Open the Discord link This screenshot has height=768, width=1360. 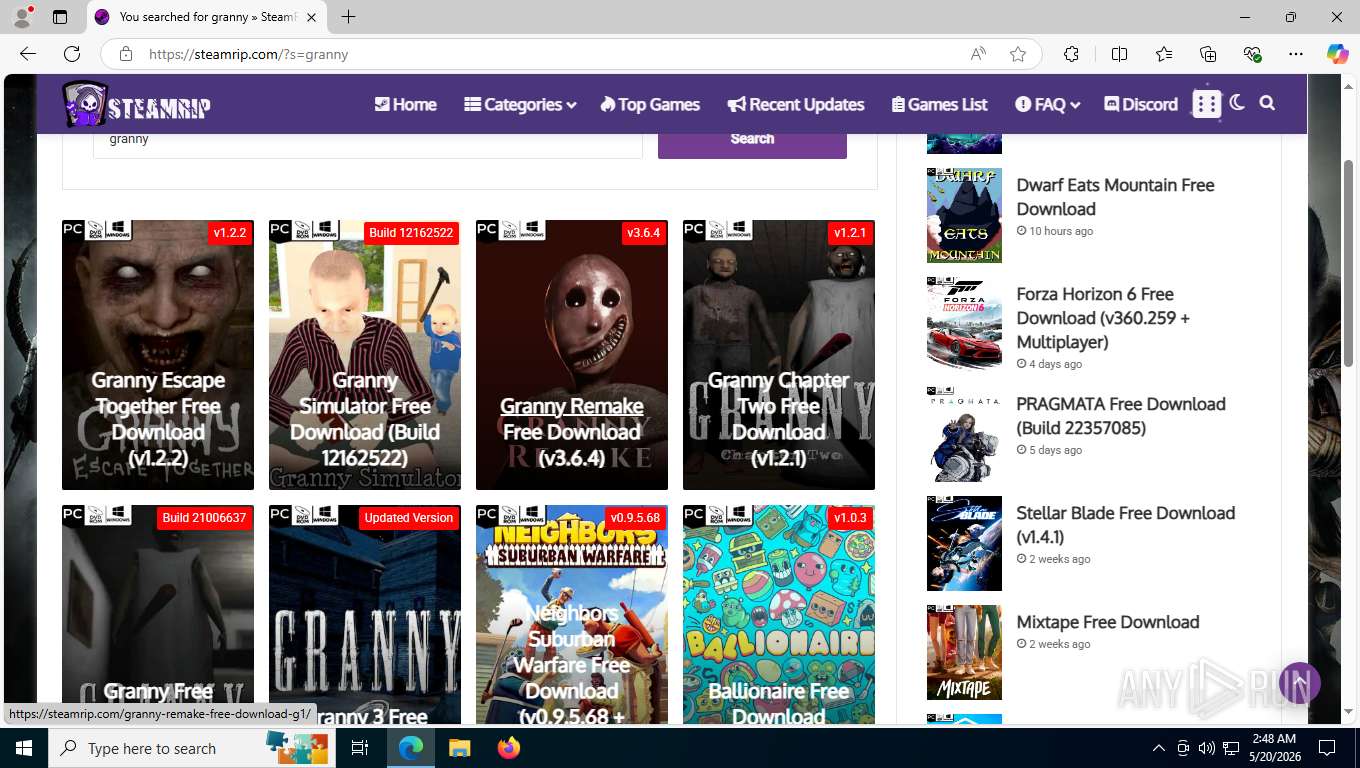coord(1141,104)
